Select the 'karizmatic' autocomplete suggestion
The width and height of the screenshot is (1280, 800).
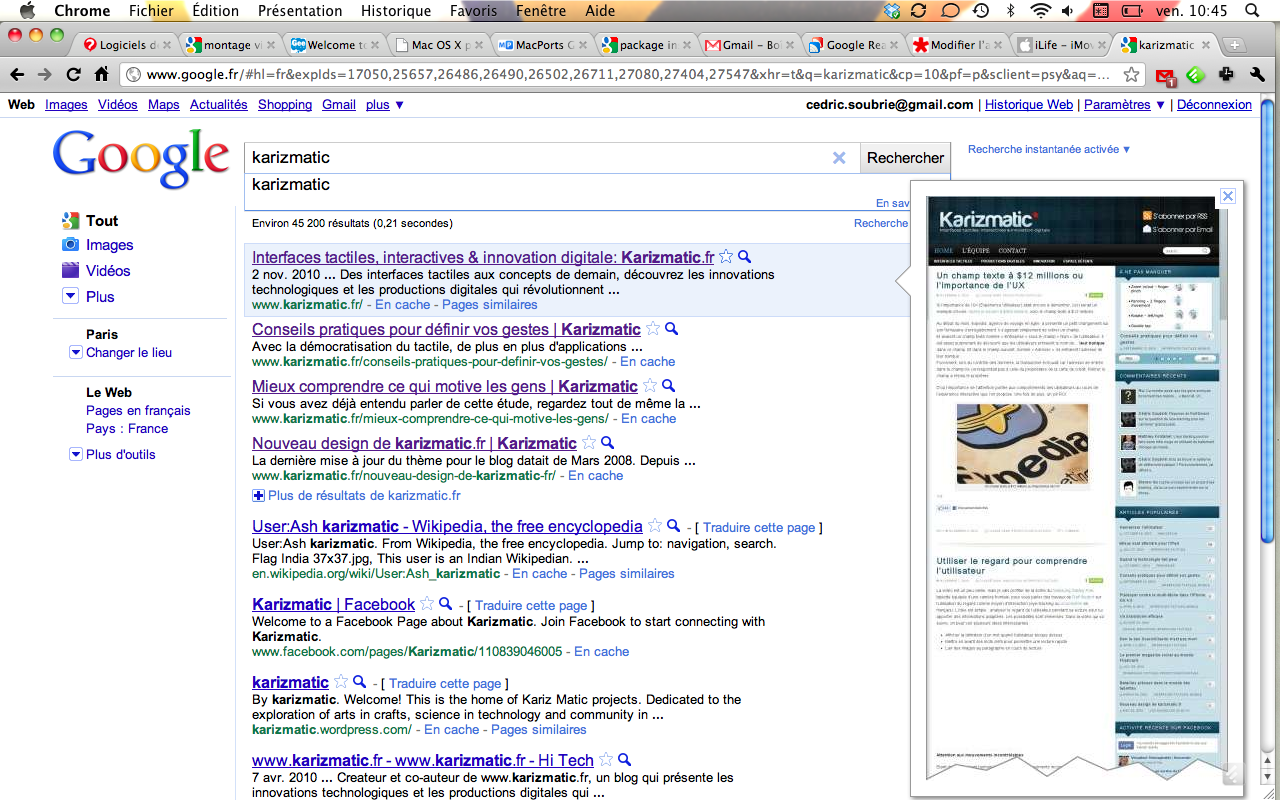[x=291, y=184]
